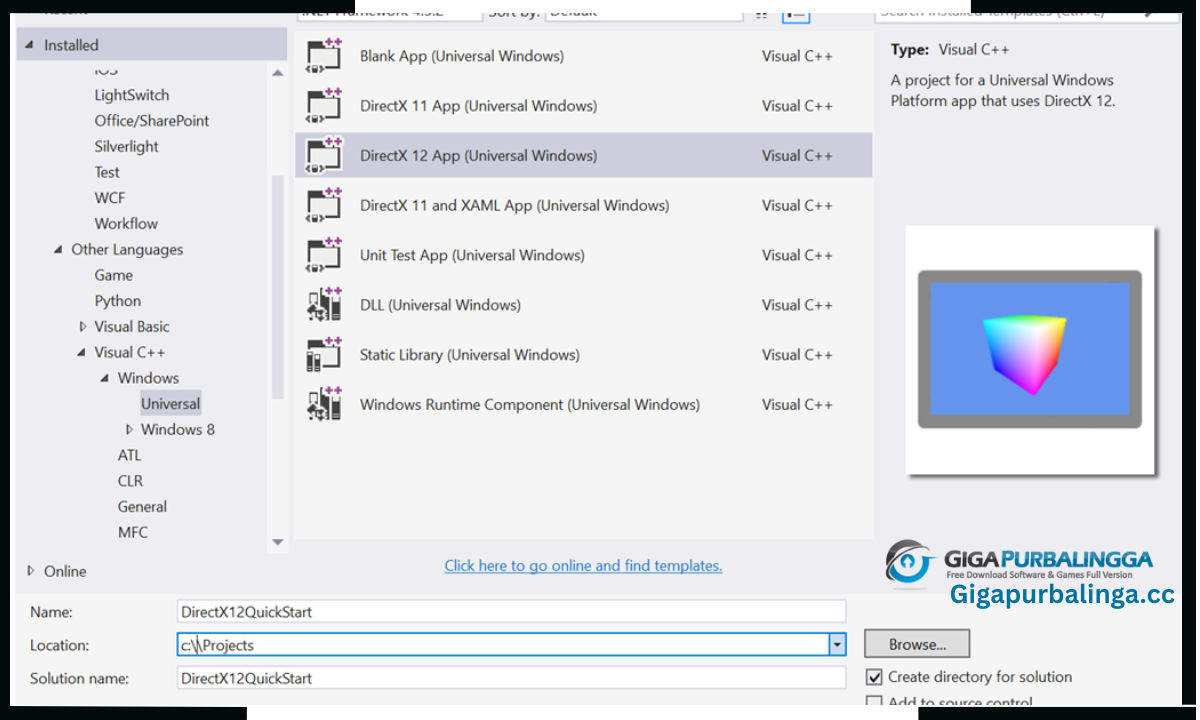Expand the Windows 8 node
The width and height of the screenshot is (1200, 720).
[129, 430]
